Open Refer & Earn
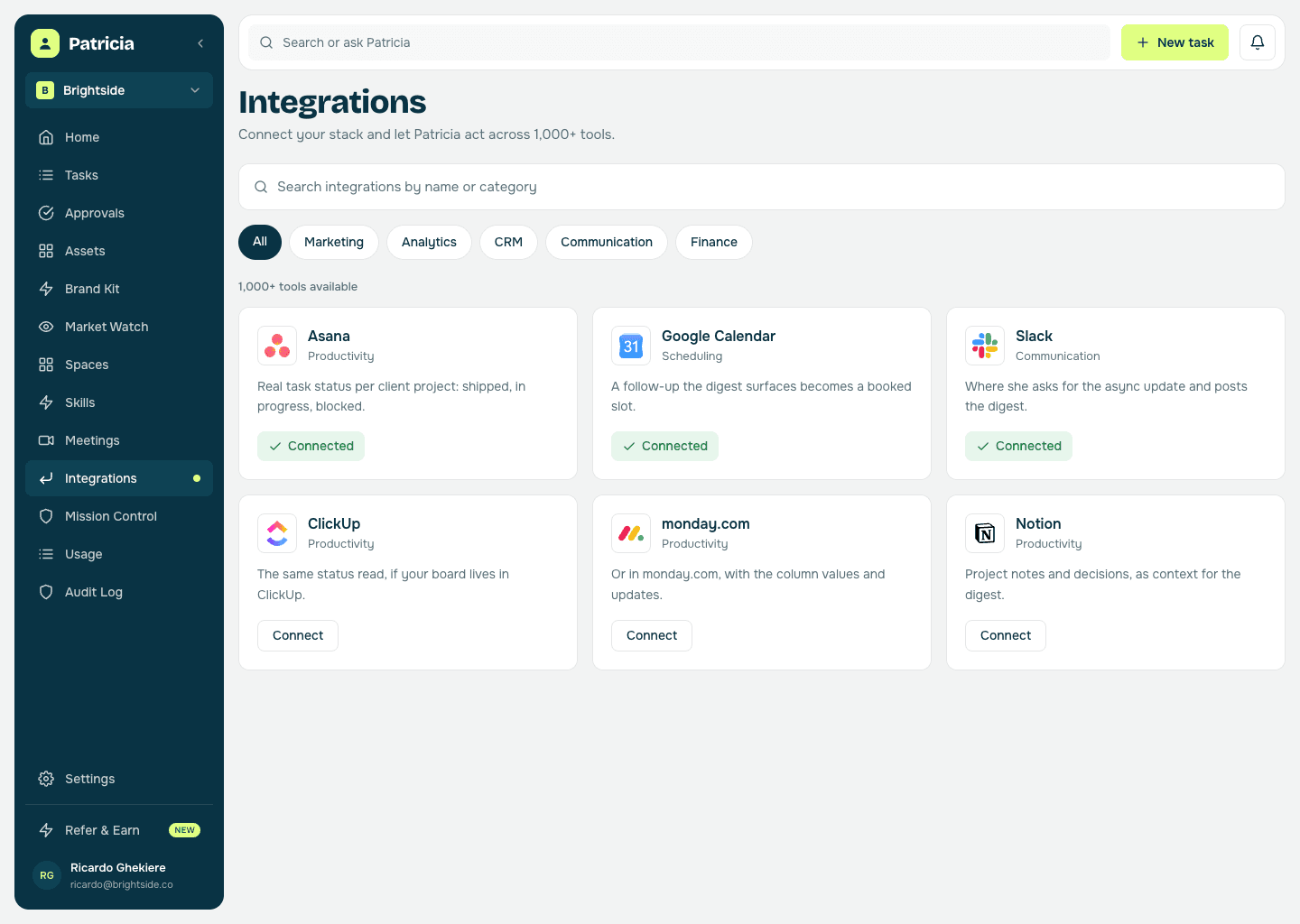The image size is (1300, 924). 119,830
